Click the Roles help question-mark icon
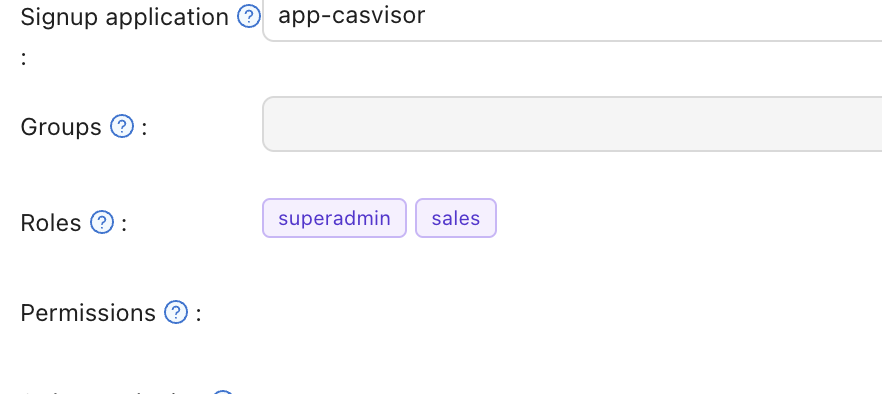The height and width of the screenshot is (394, 882). 102,222
